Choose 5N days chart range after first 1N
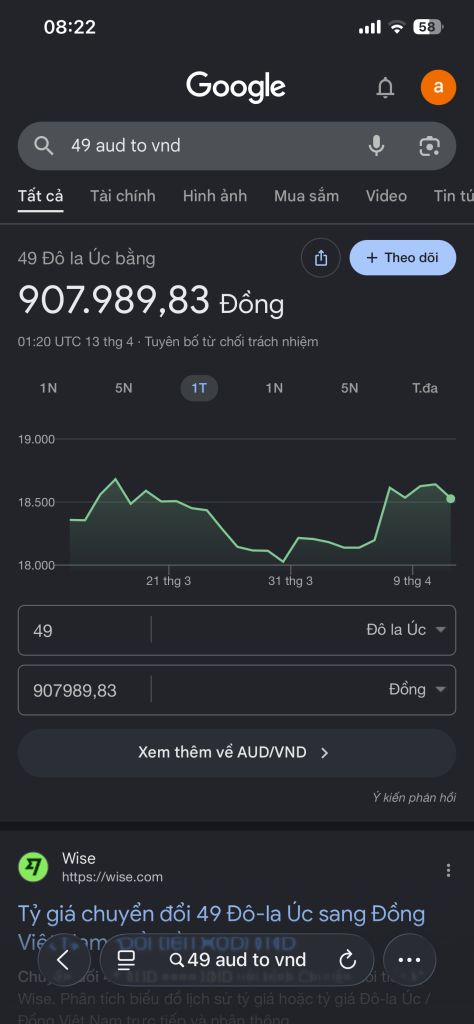 (123, 388)
